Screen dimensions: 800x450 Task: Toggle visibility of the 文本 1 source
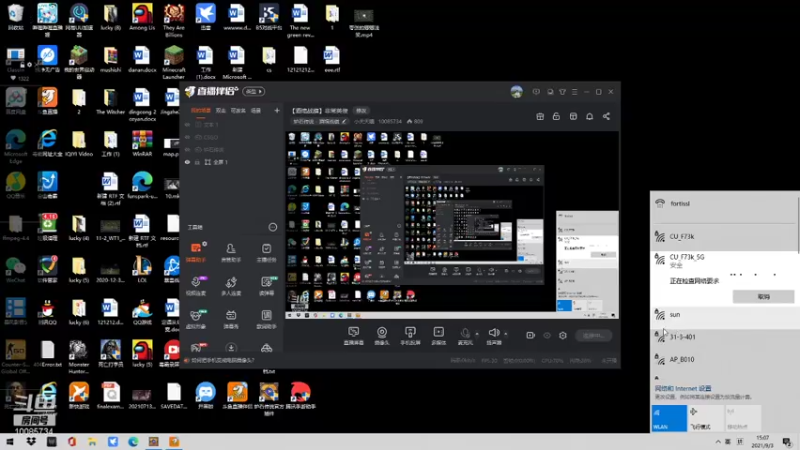click(187, 124)
